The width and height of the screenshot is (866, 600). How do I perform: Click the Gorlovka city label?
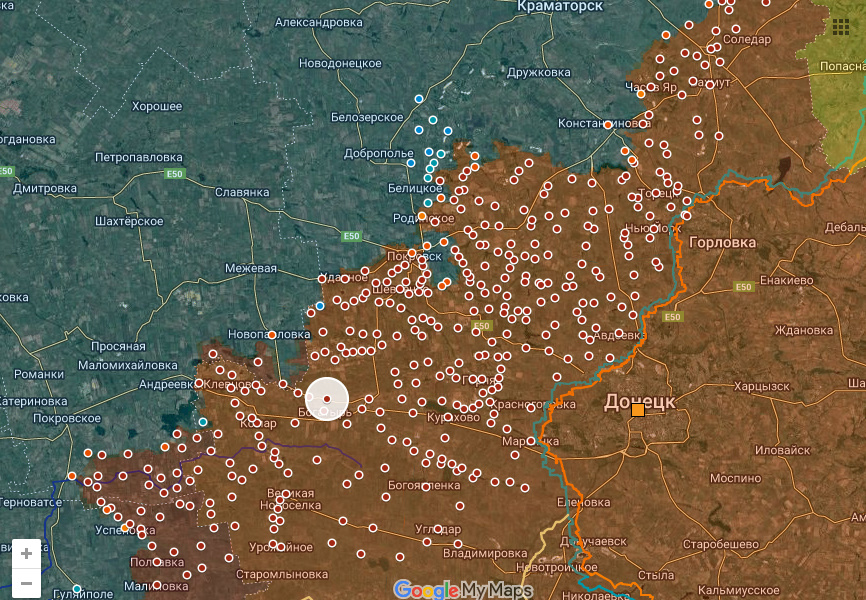pyautogui.click(x=722, y=242)
